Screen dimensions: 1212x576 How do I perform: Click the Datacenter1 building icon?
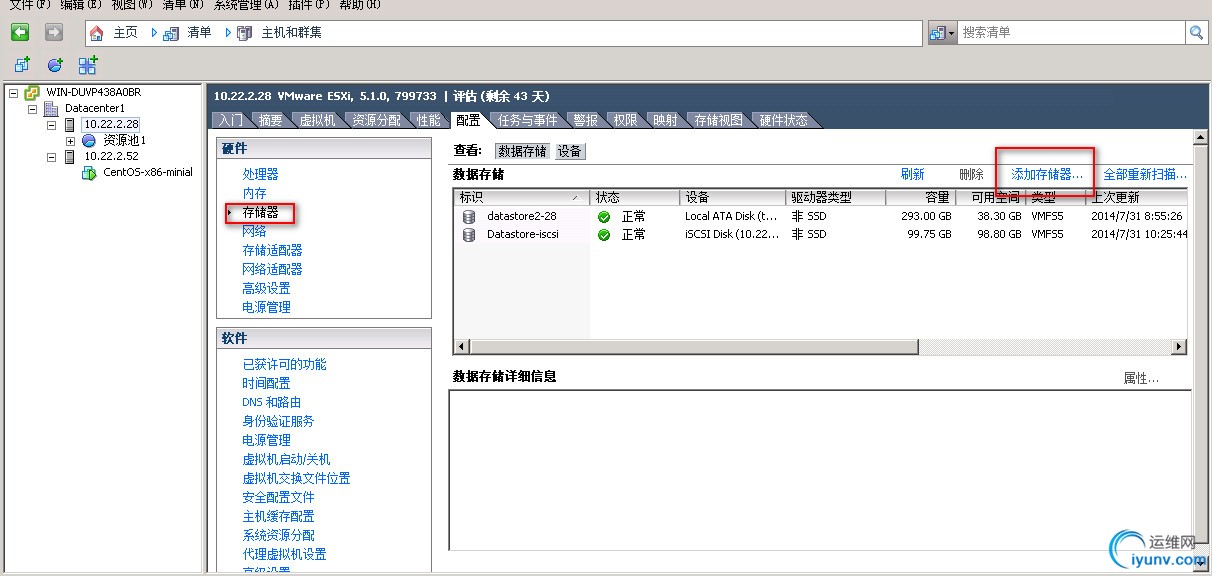coord(51,108)
